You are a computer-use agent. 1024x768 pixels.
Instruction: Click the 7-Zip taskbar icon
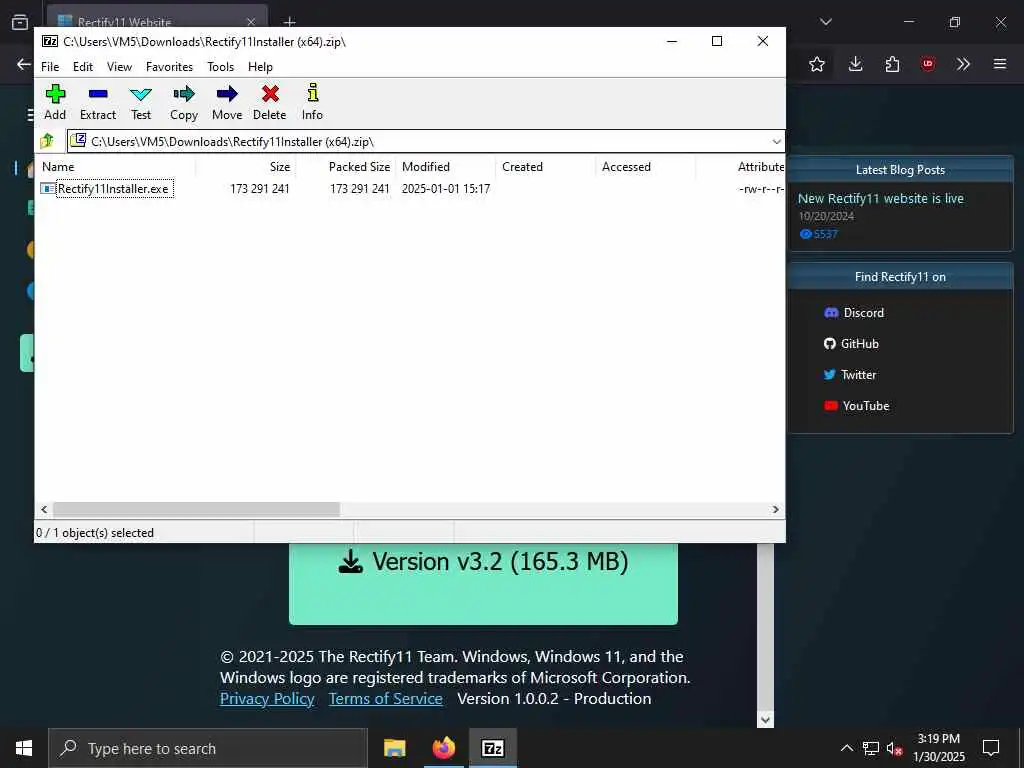click(492, 748)
